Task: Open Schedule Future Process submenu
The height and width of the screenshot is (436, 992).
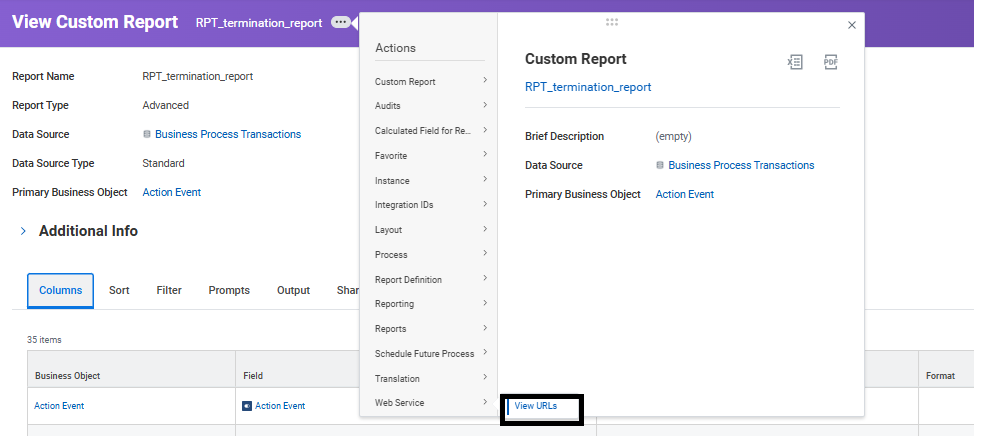Action: (430, 353)
